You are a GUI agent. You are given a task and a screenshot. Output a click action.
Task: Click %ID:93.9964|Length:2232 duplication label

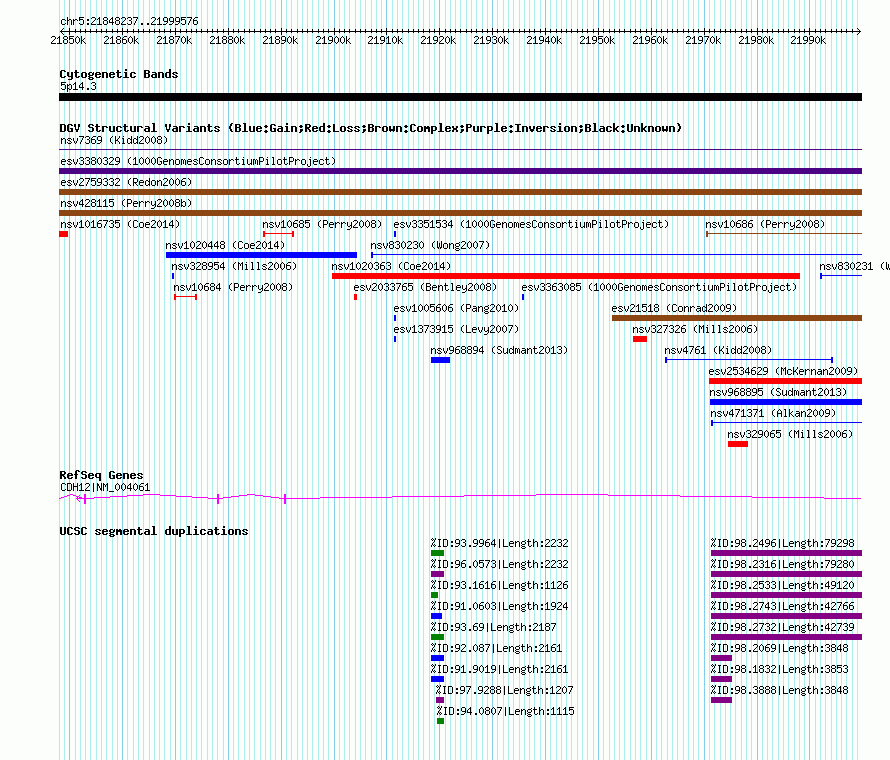coord(499,543)
